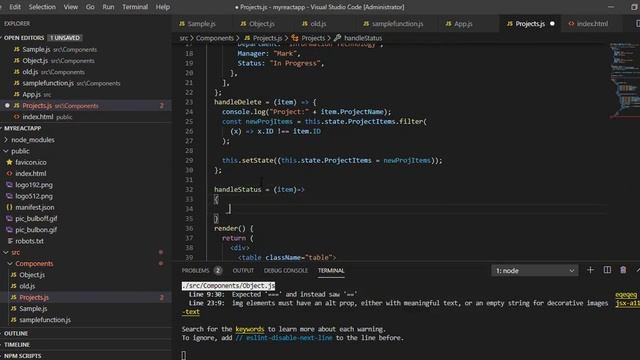The image size is (640, 360).
Task: Open the Edit menu
Action: pos(15,7)
